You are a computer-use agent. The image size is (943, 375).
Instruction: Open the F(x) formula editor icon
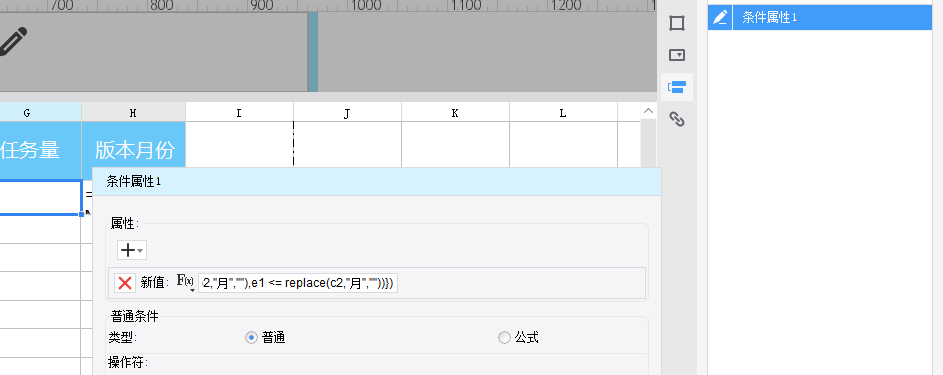pyautogui.click(x=185, y=282)
